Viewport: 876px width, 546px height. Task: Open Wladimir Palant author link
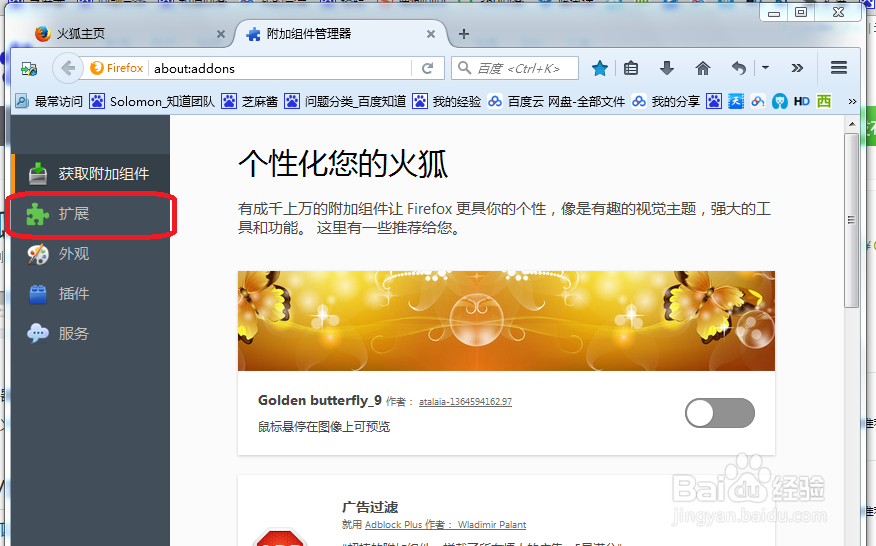492,524
